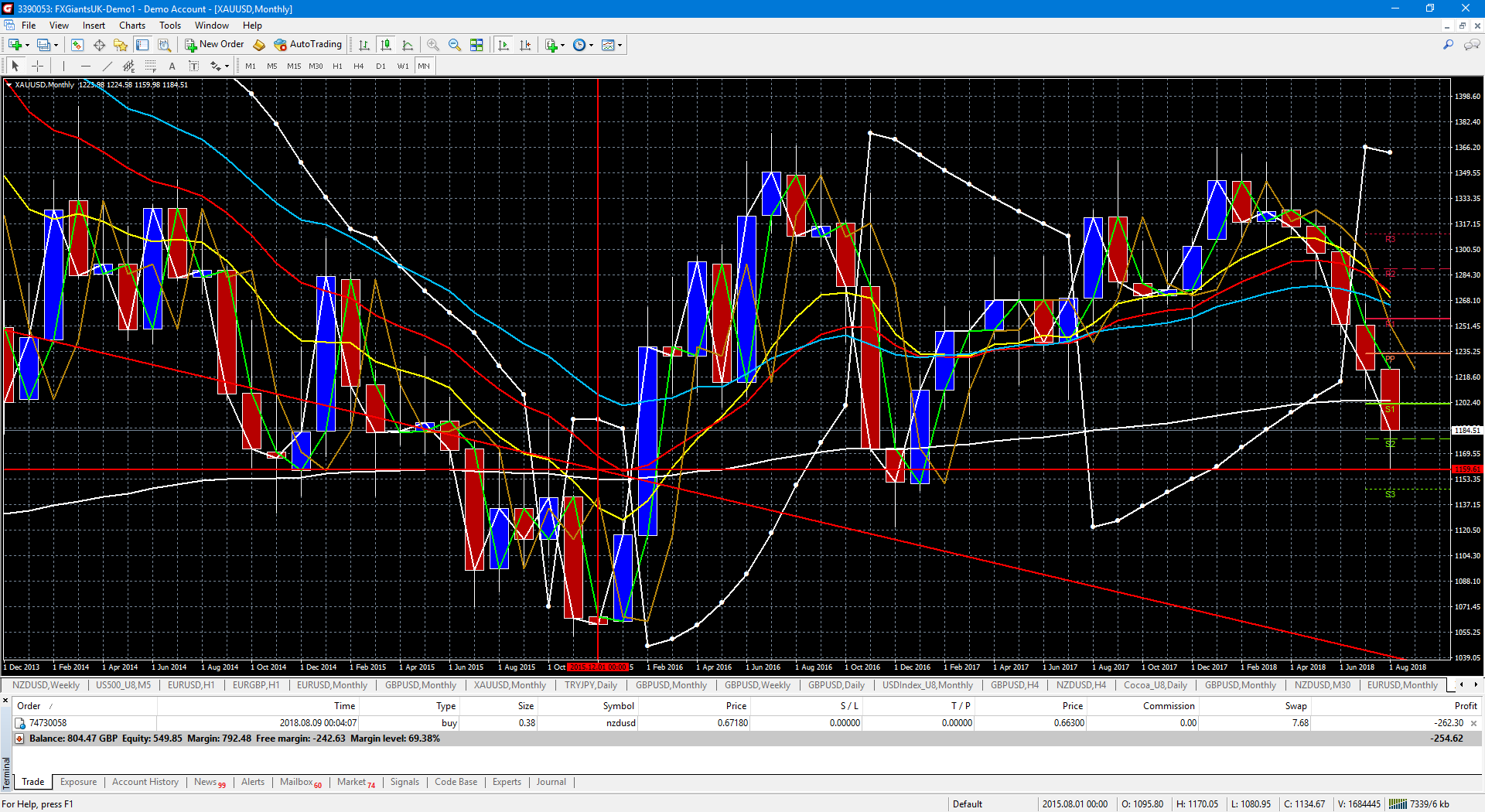Toggle the Market Watch window icon
The width and height of the screenshot is (1485, 812).
point(77,45)
